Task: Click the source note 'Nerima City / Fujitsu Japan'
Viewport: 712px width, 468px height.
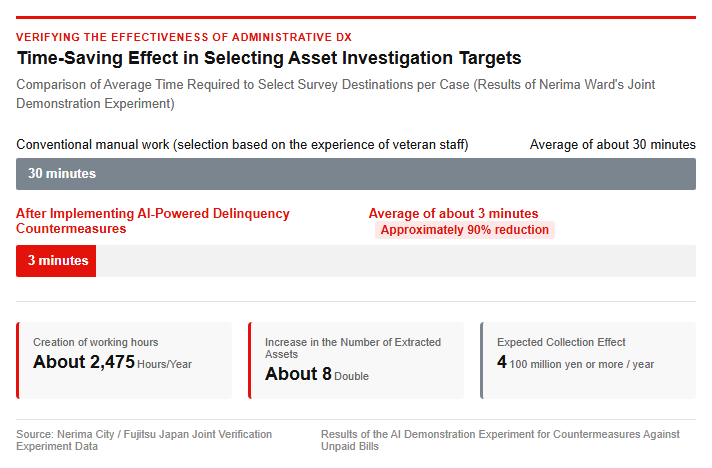Action: click(144, 440)
